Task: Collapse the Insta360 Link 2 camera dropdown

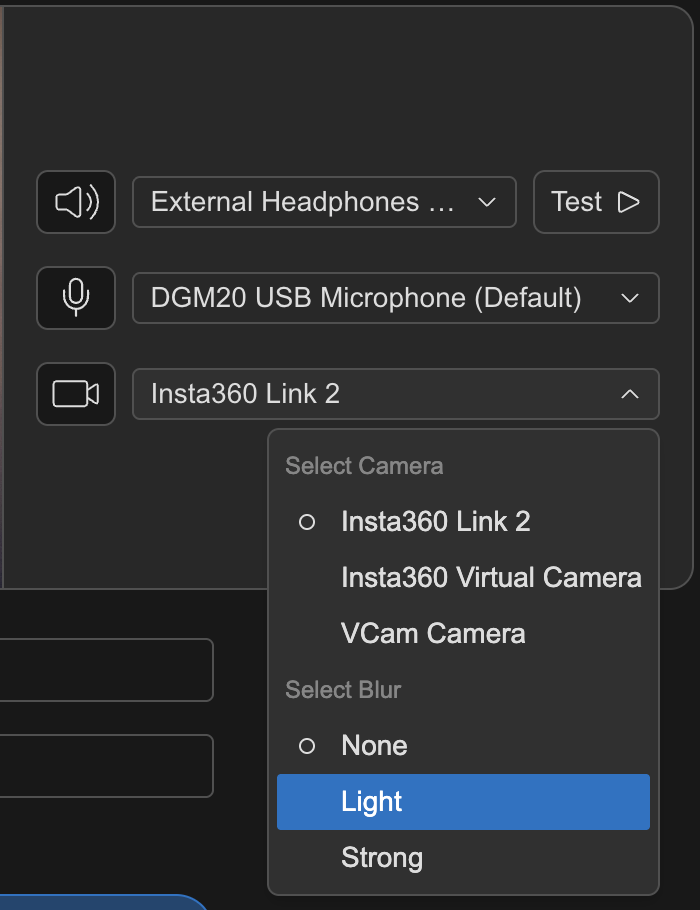Action: tap(396, 394)
